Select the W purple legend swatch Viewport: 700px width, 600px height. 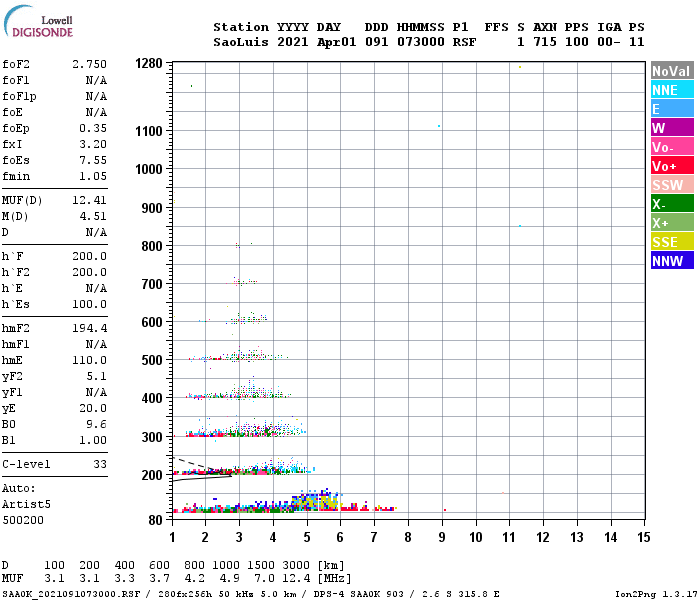[672, 128]
